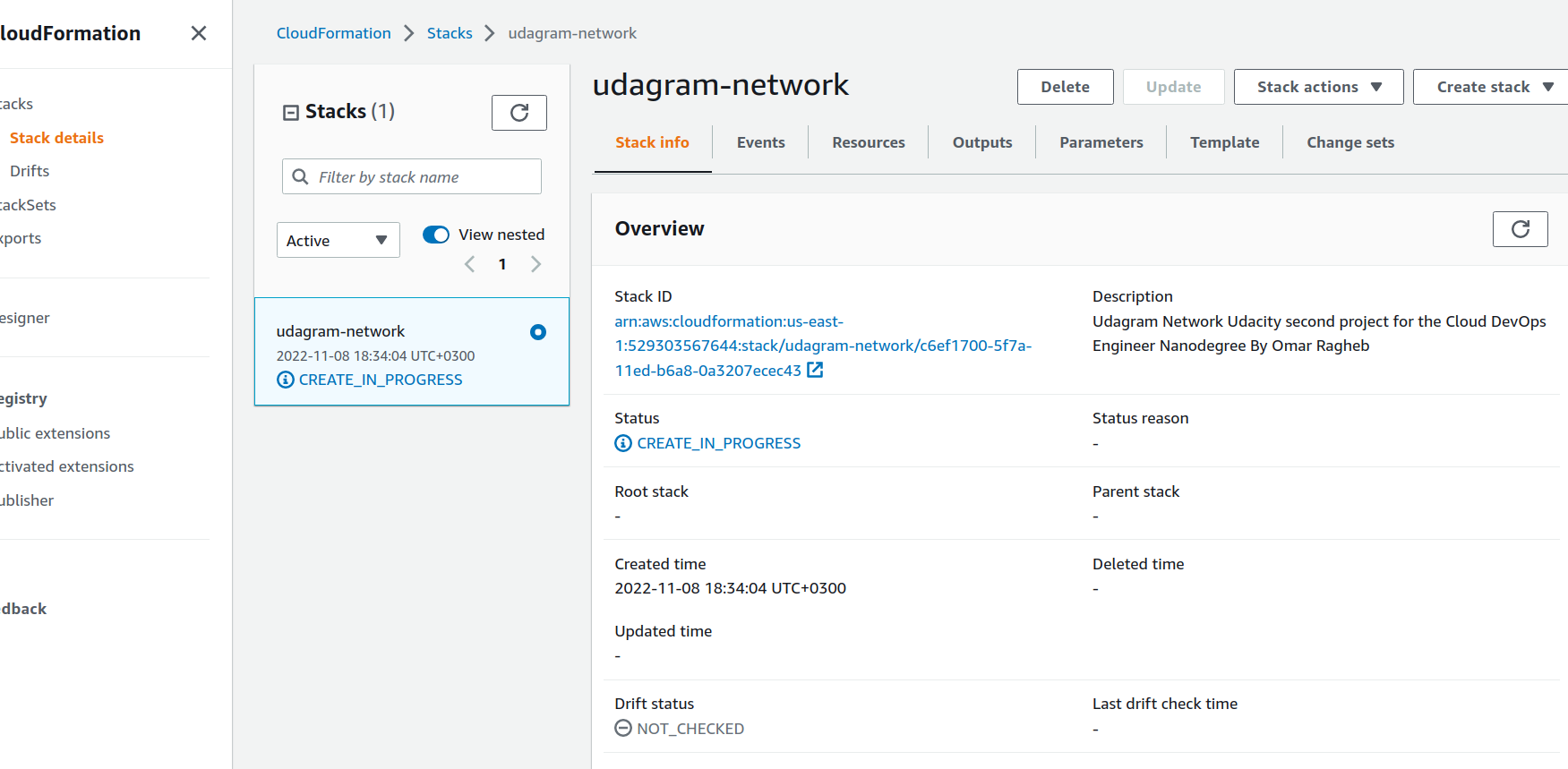The image size is (1568, 769).
Task: Click the Update button
Action: point(1174,87)
